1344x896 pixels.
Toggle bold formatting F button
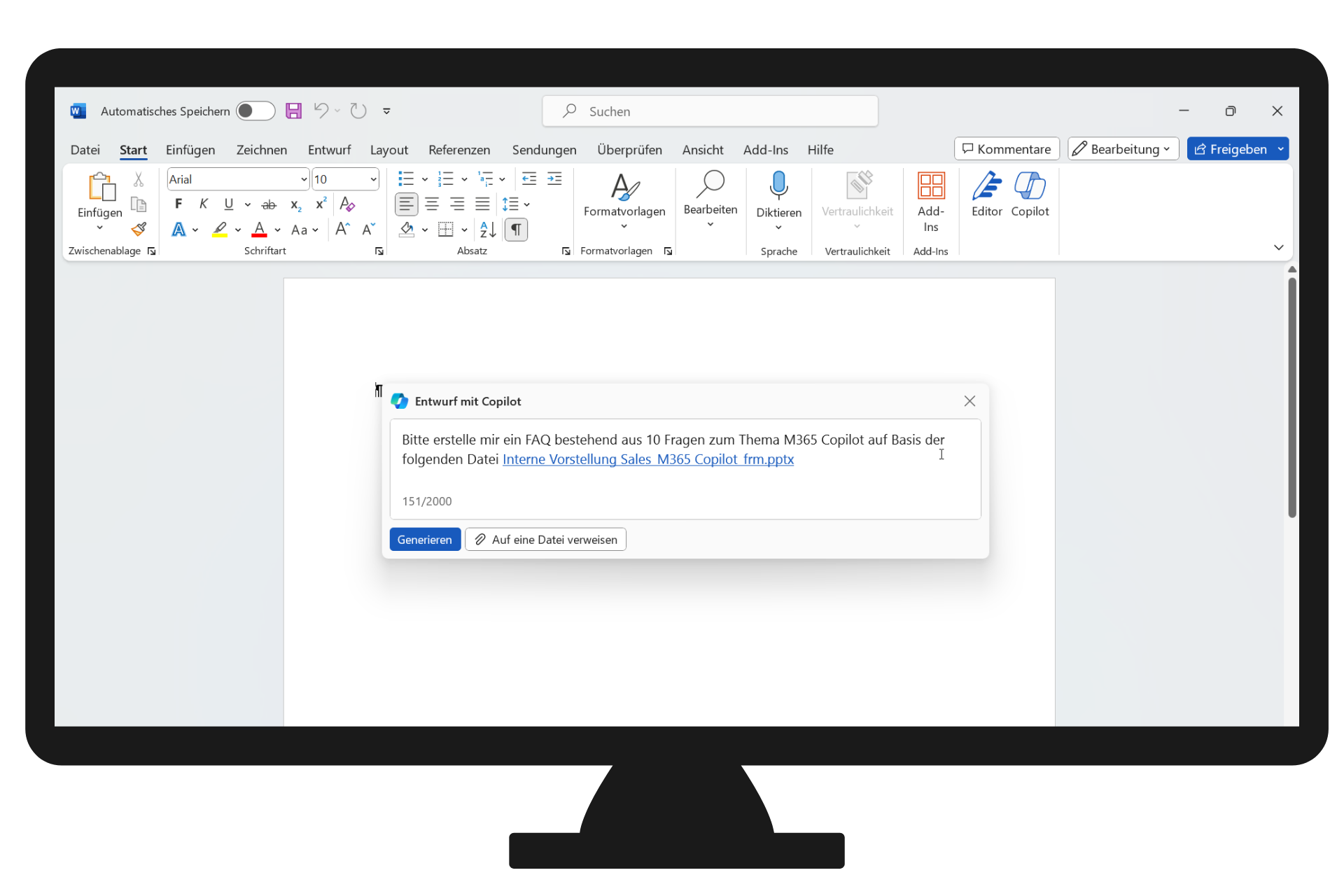(178, 204)
